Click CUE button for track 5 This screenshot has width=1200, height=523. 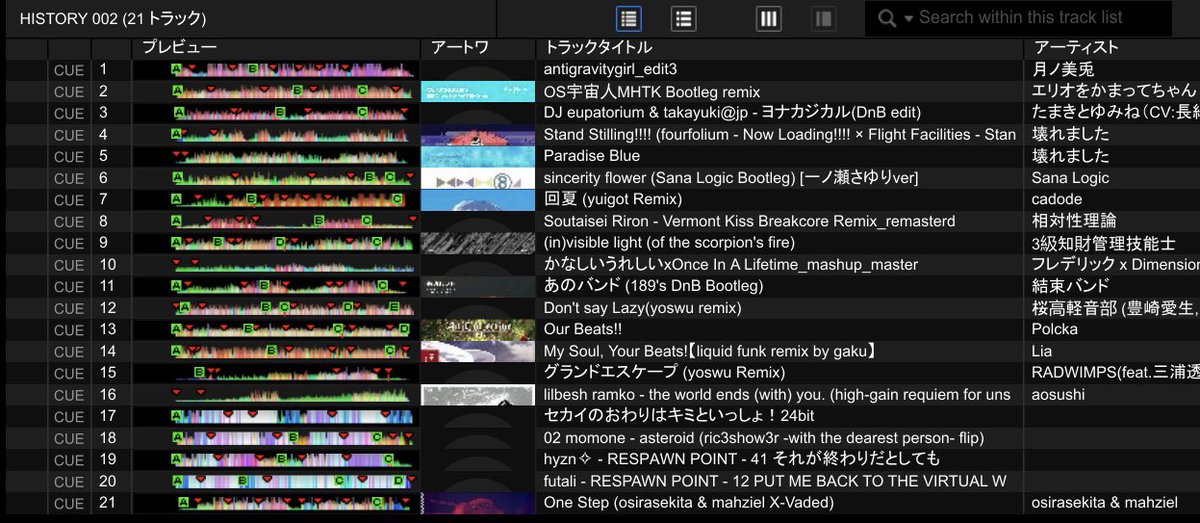pyautogui.click(x=69, y=156)
